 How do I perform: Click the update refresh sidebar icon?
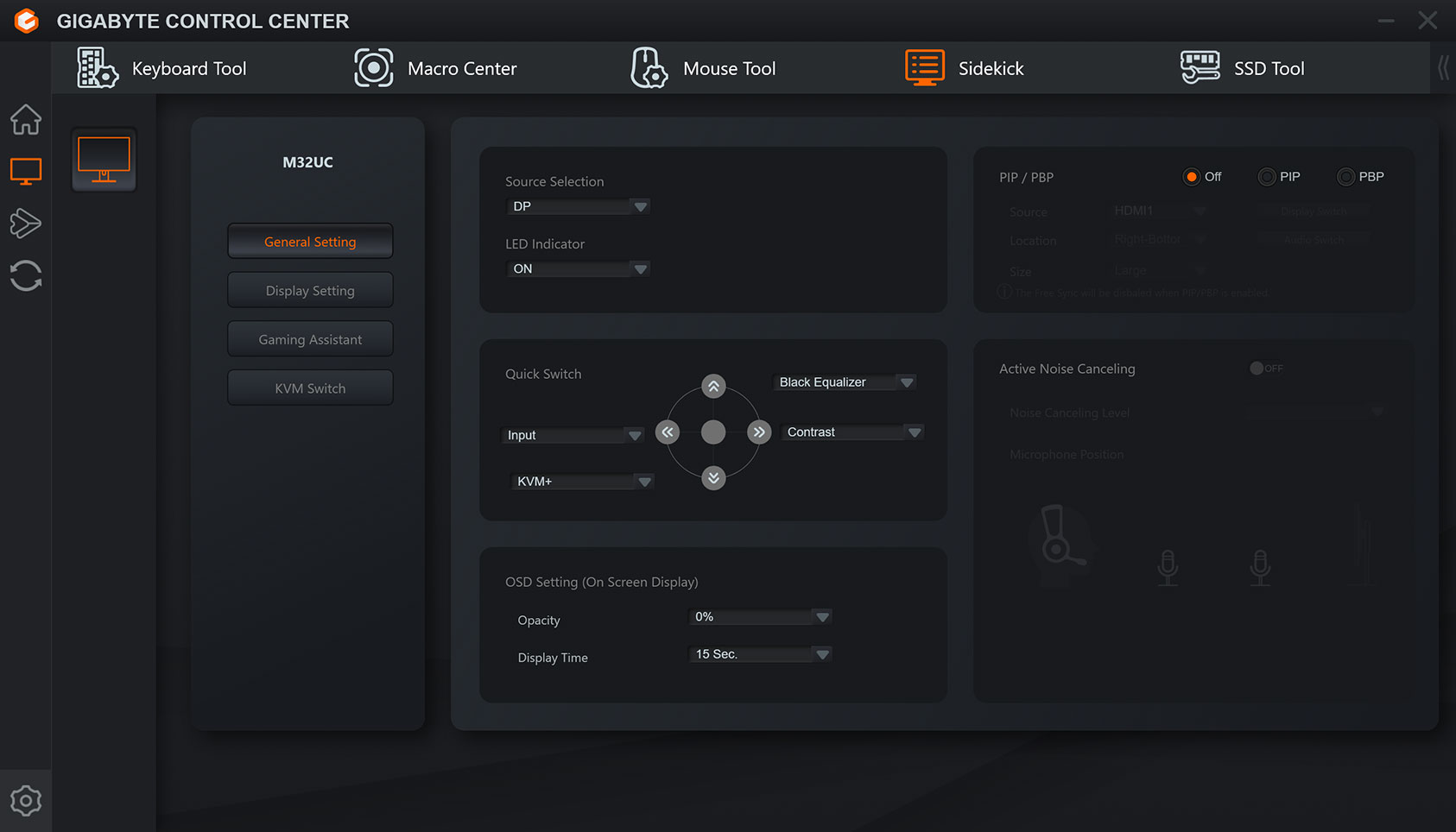click(26, 276)
